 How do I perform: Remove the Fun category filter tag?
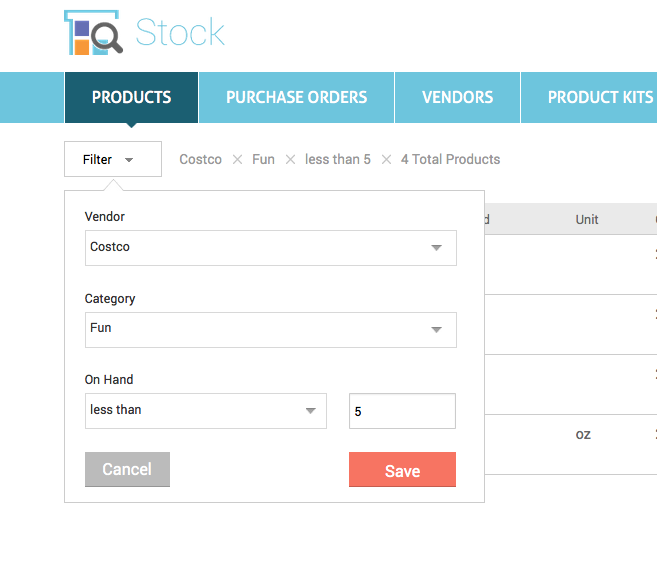pyautogui.click(x=290, y=160)
